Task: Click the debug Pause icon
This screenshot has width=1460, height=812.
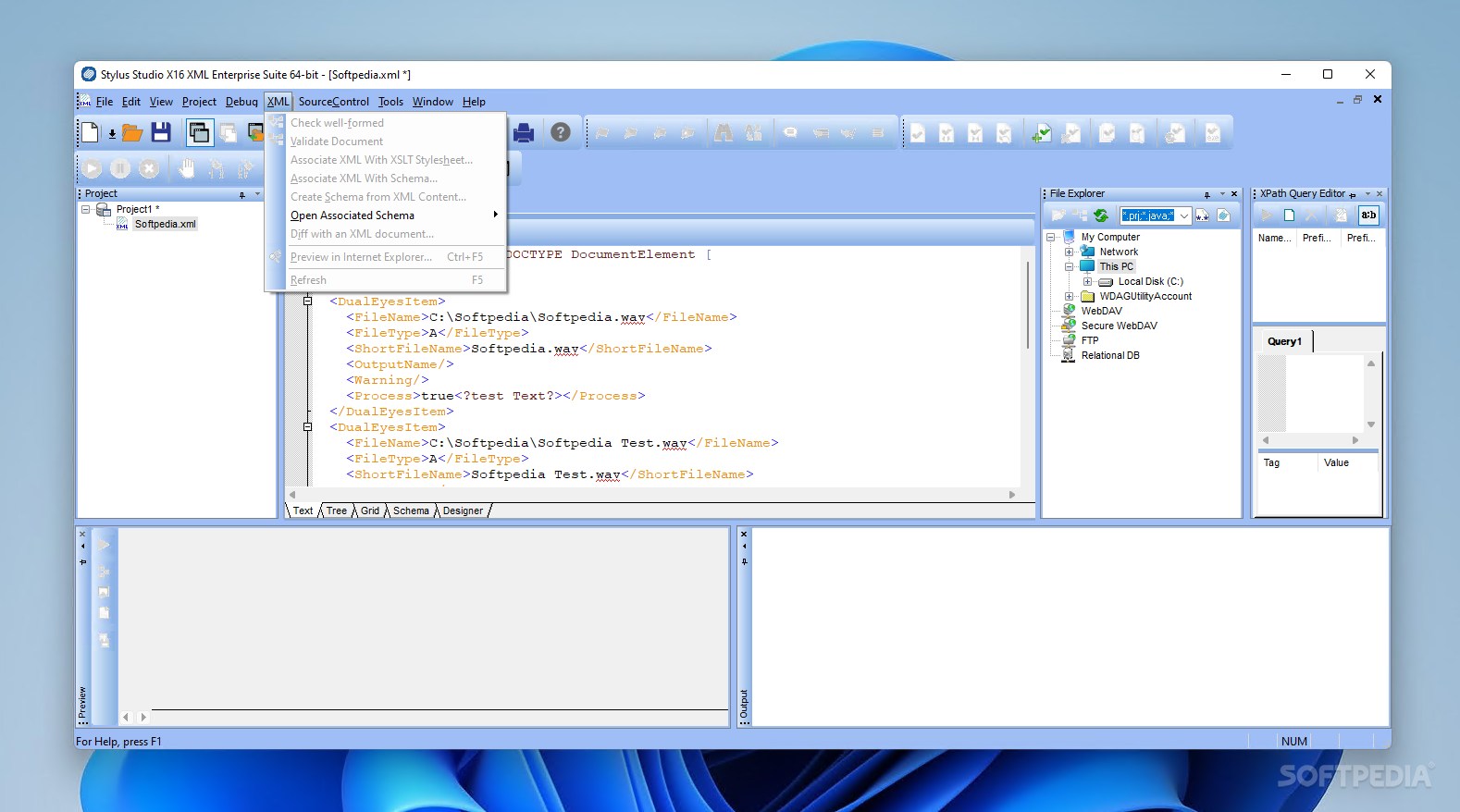Action: click(x=120, y=168)
